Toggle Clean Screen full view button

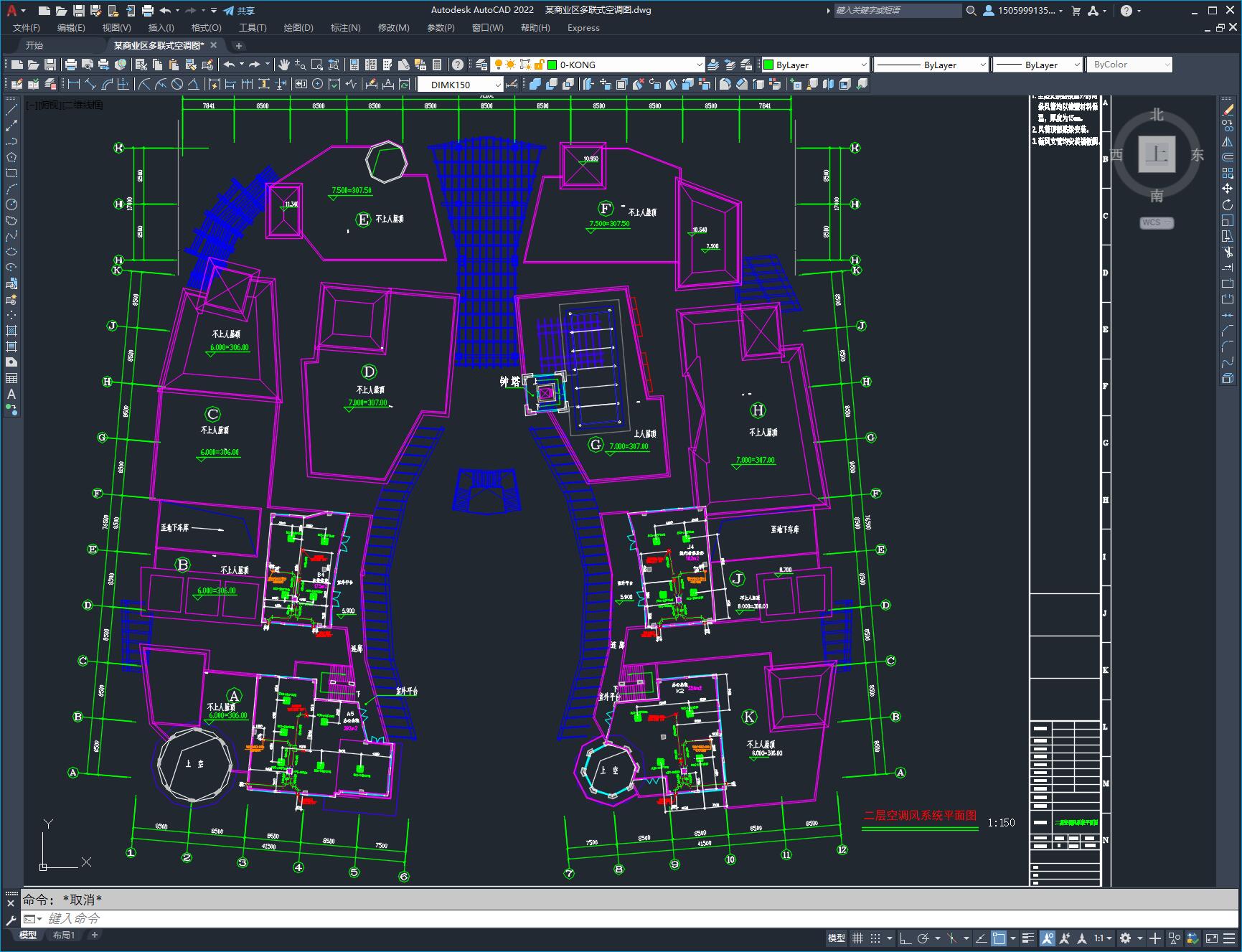1211,938
